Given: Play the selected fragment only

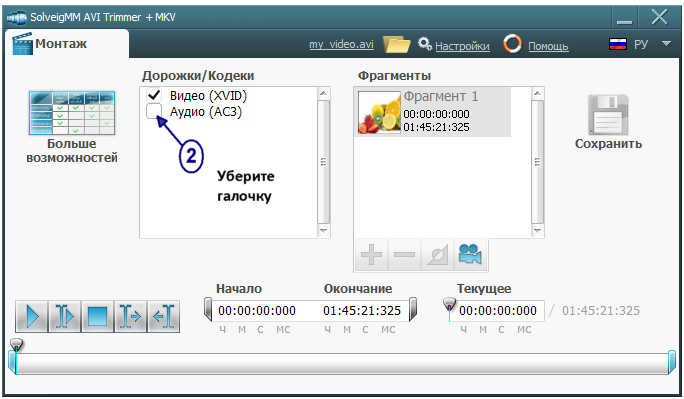Looking at the screenshot, I should (x=64, y=317).
